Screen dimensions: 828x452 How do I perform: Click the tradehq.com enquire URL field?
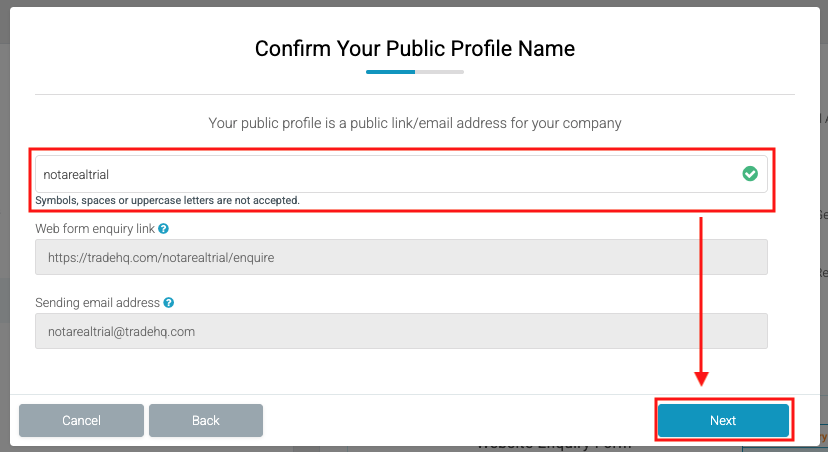tap(400, 257)
